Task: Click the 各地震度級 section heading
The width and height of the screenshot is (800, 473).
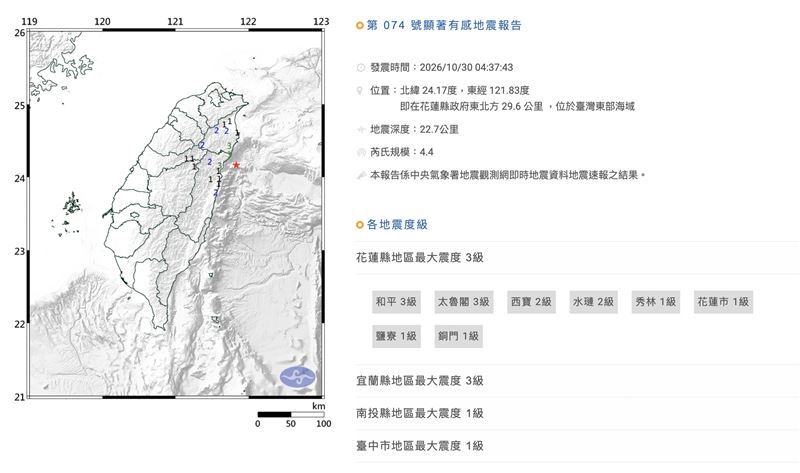Action: coord(397,225)
